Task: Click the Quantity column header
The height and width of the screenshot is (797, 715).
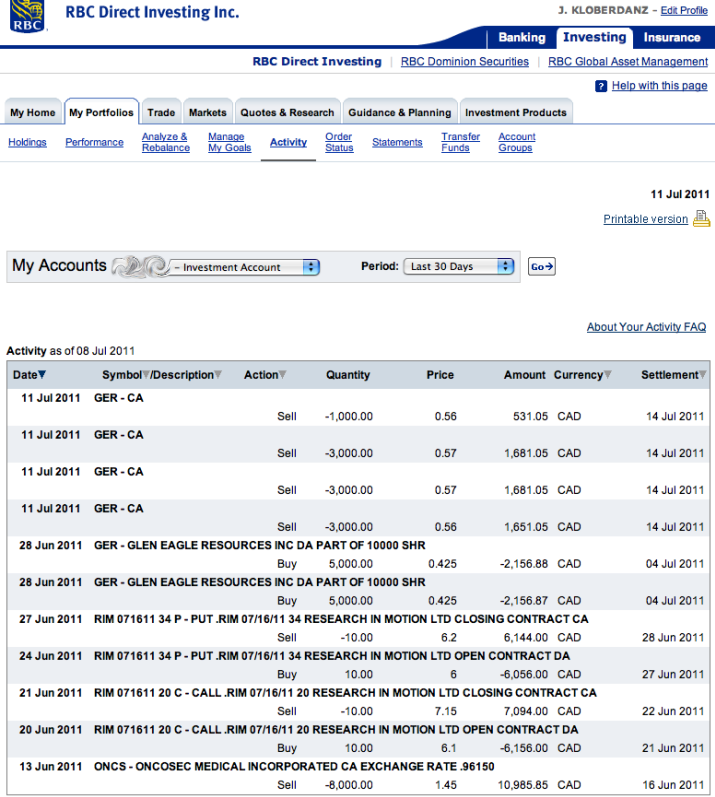Action: 348,375
